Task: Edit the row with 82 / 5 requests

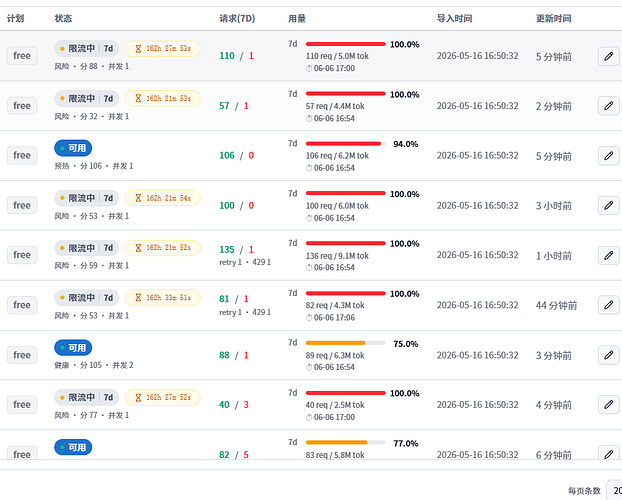Action: (609, 454)
